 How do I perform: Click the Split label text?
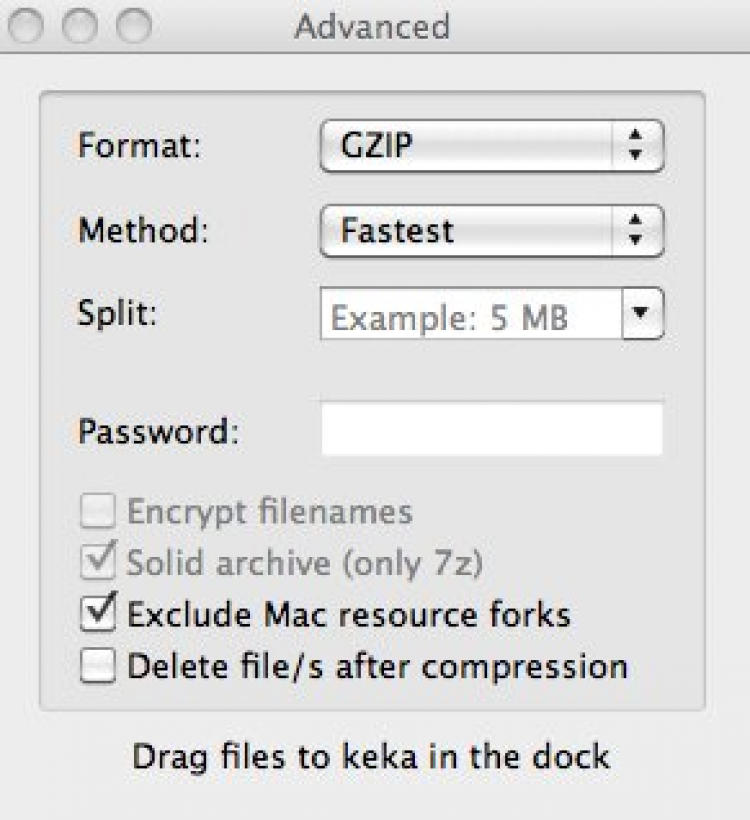point(118,312)
